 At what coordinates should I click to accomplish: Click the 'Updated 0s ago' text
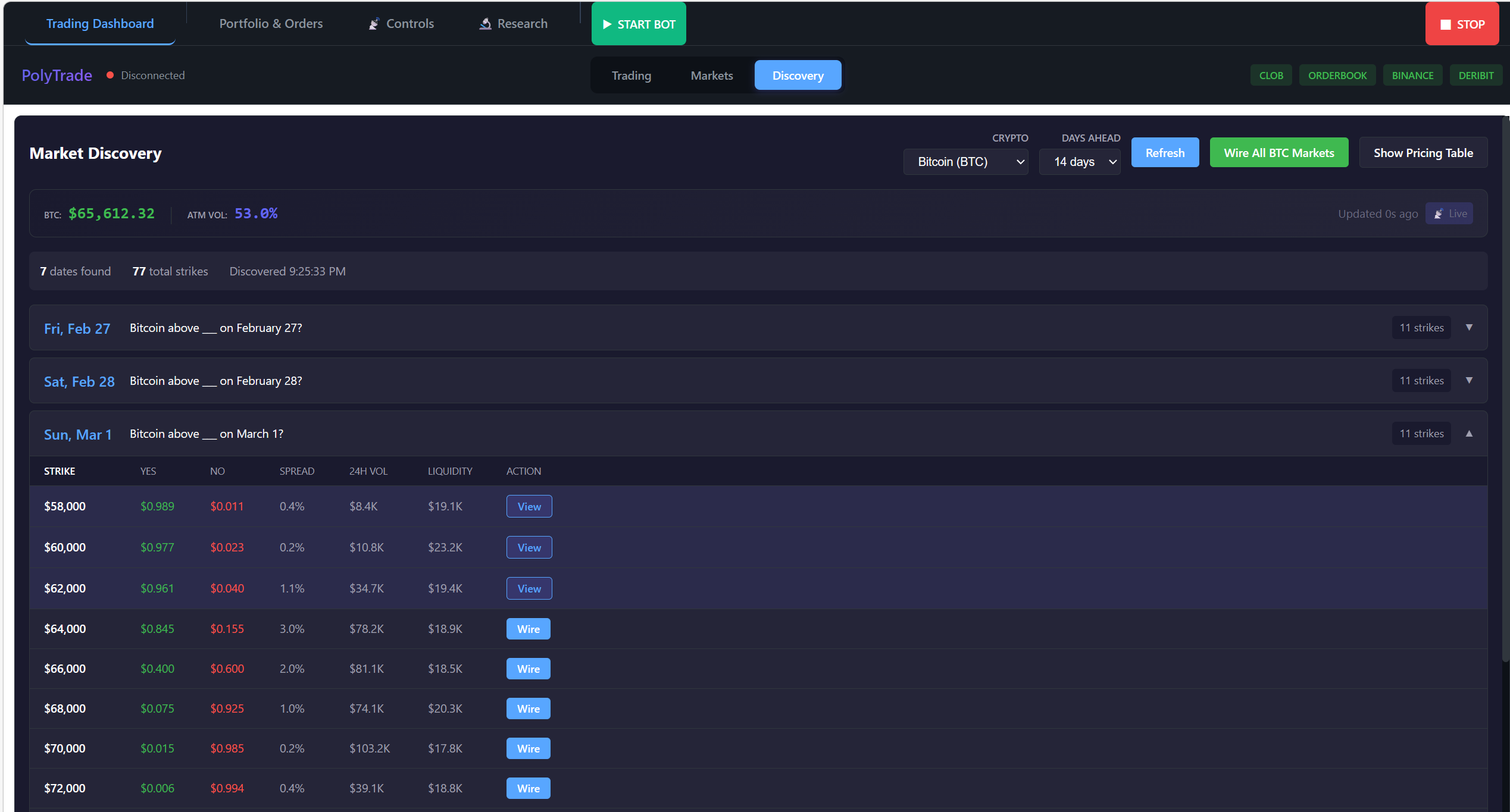pyautogui.click(x=1378, y=214)
